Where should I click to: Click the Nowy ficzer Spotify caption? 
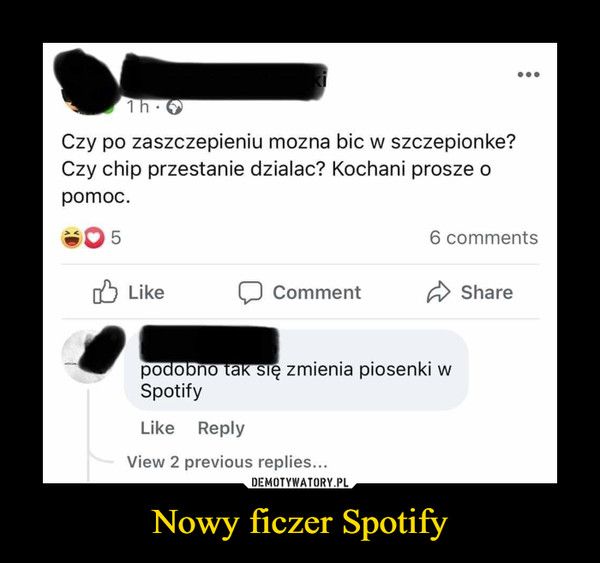pos(300,522)
